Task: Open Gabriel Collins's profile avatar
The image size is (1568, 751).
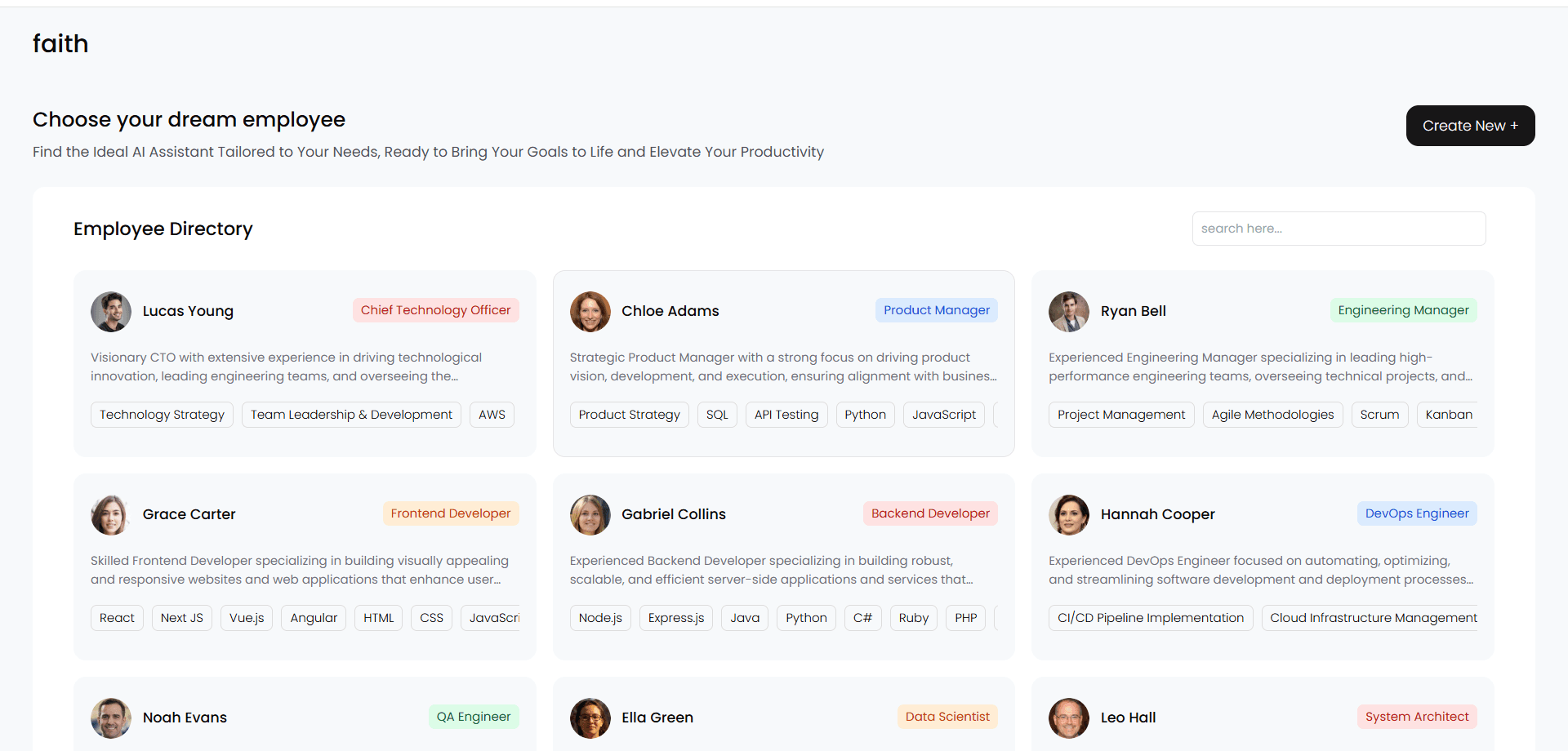Action: [590, 514]
